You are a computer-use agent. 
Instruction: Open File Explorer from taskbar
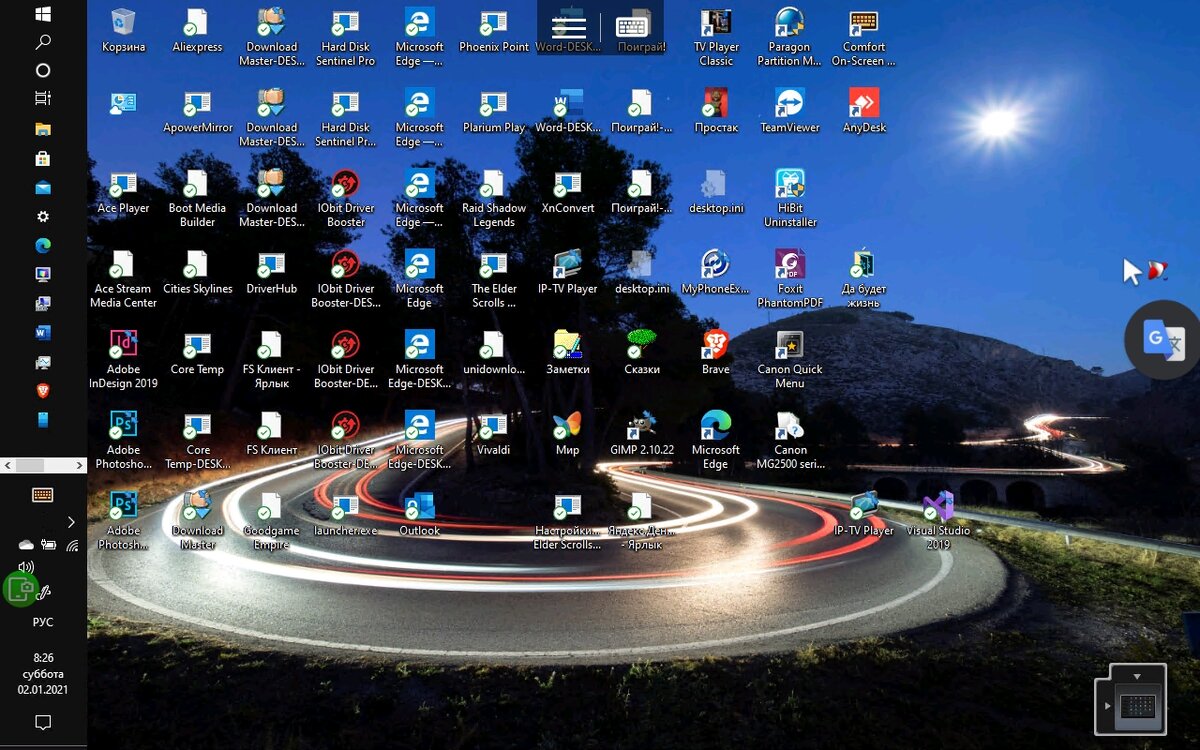tap(43, 129)
